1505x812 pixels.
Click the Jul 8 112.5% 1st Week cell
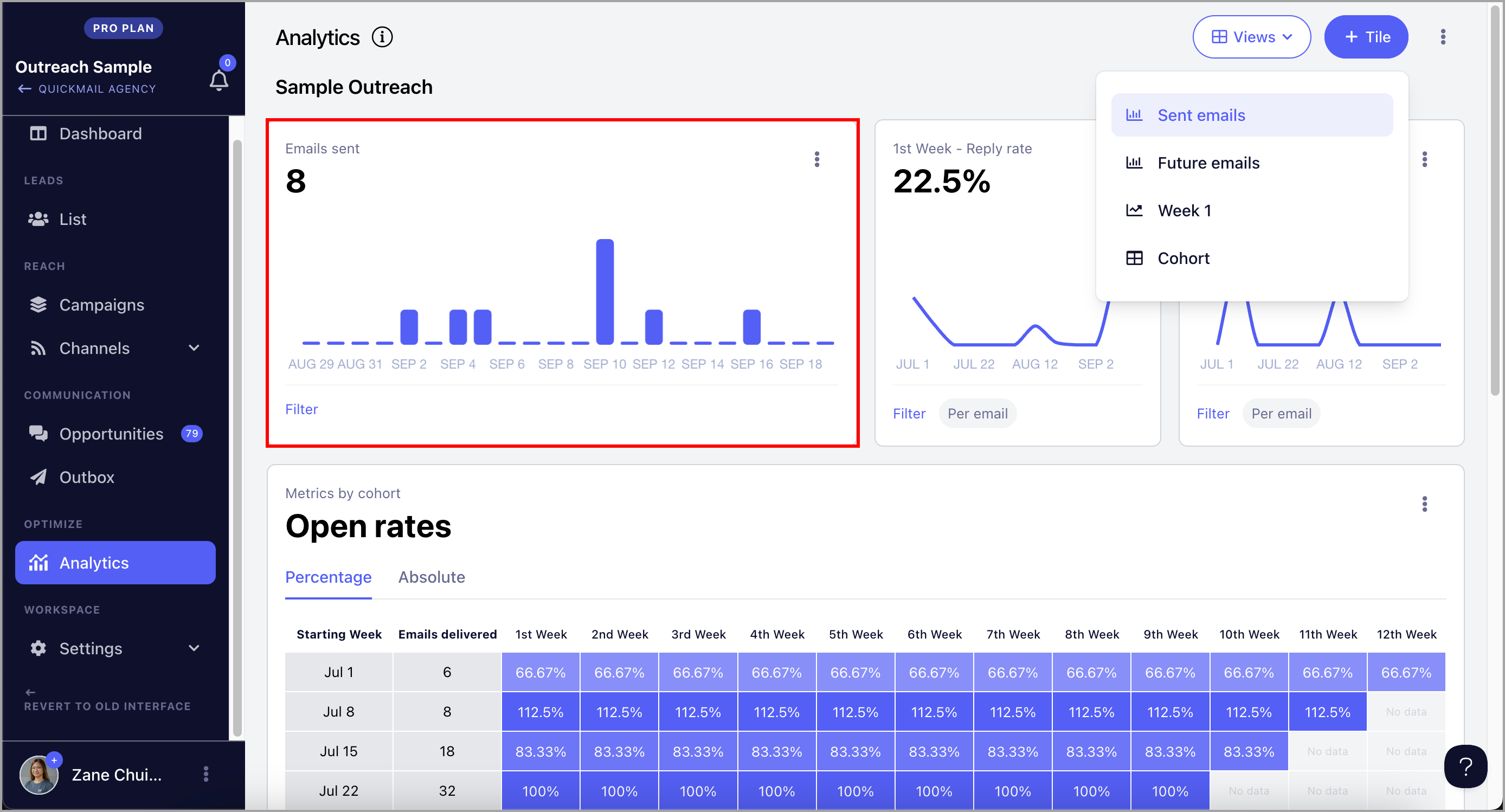pos(541,712)
